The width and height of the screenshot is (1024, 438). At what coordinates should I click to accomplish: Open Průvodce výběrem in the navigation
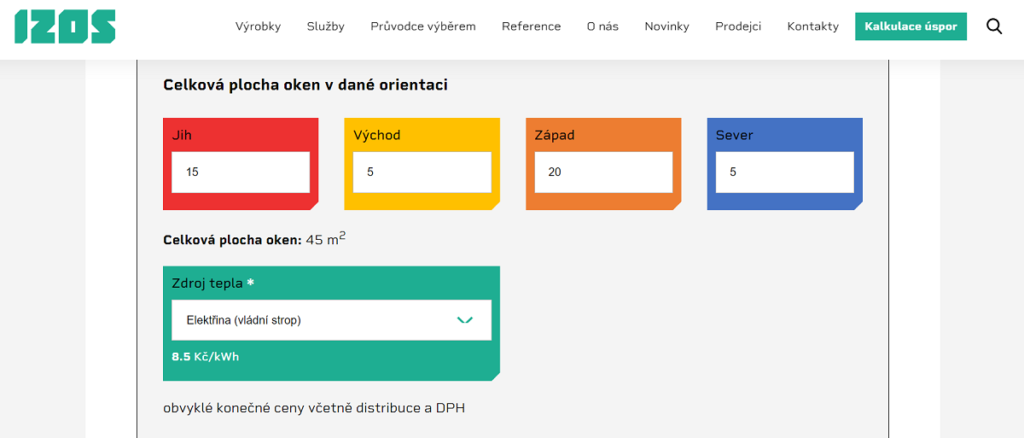point(423,26)
